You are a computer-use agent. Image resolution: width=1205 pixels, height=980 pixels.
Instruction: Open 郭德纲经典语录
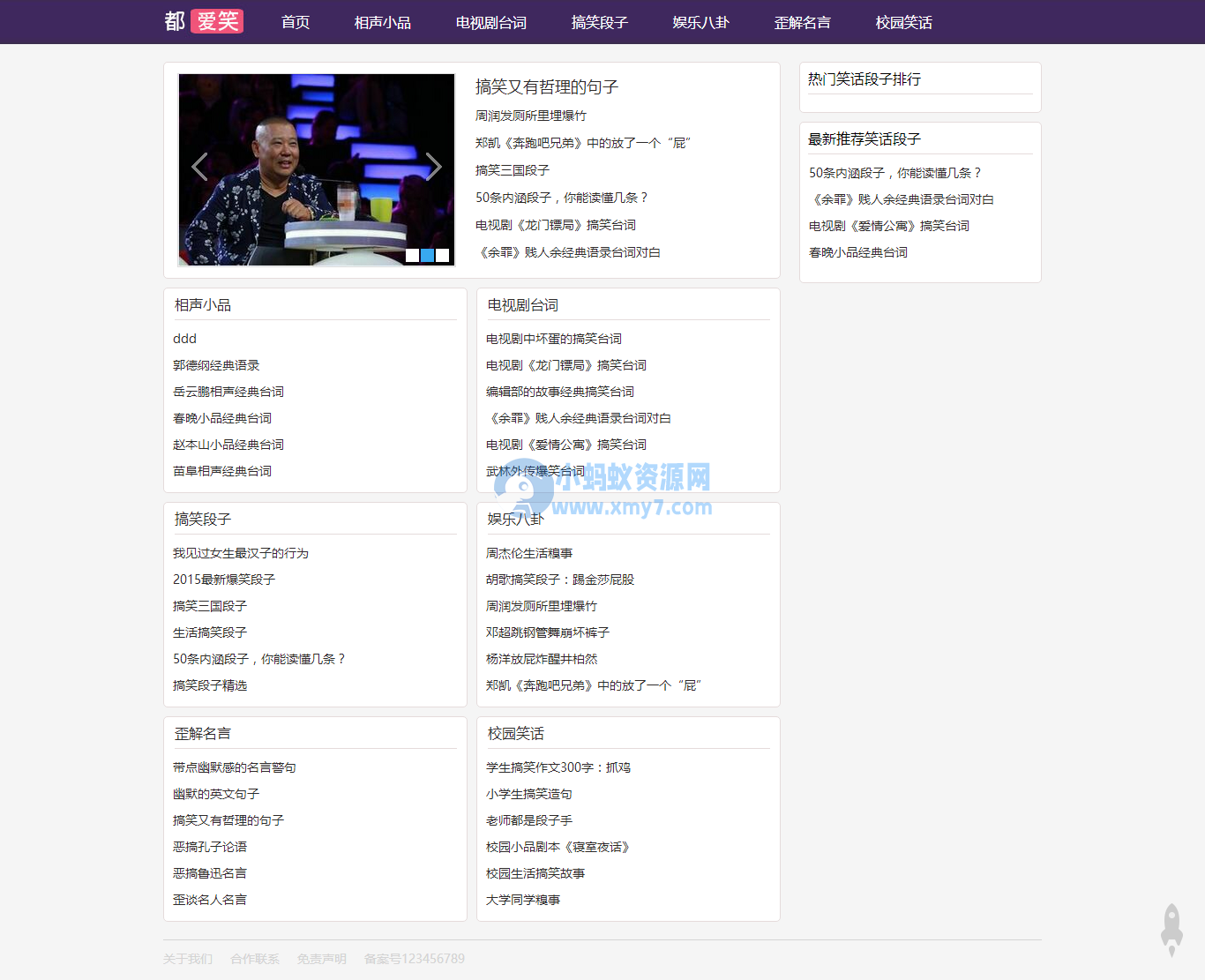pos(216,365)
